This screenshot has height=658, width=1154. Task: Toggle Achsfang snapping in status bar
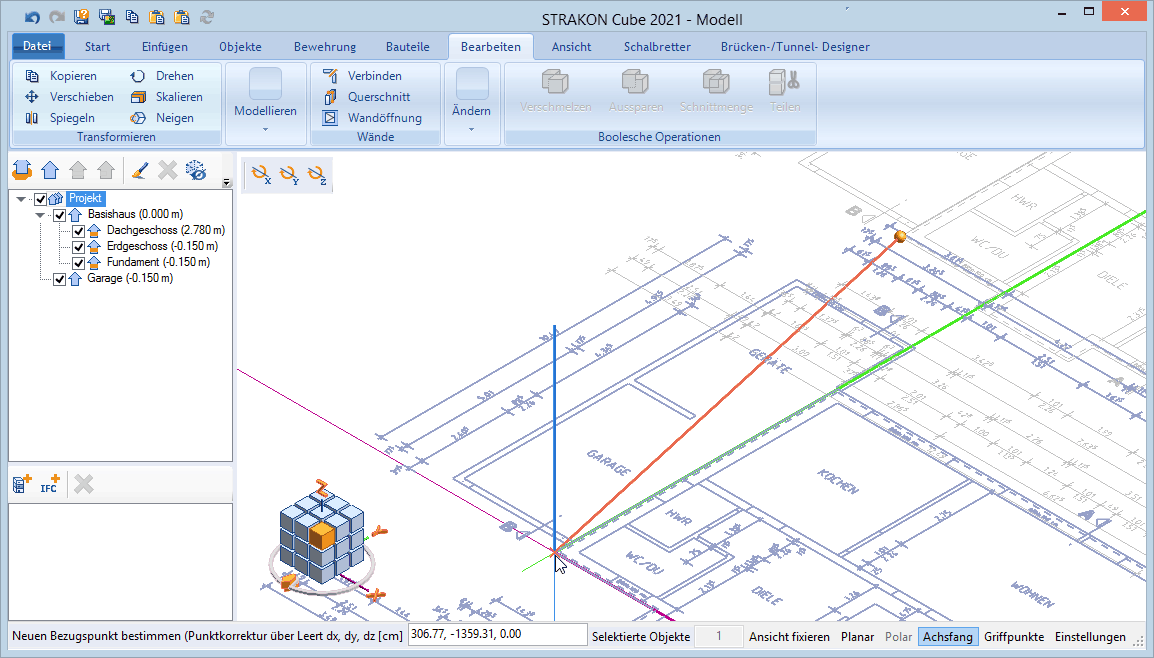point(948,637)
